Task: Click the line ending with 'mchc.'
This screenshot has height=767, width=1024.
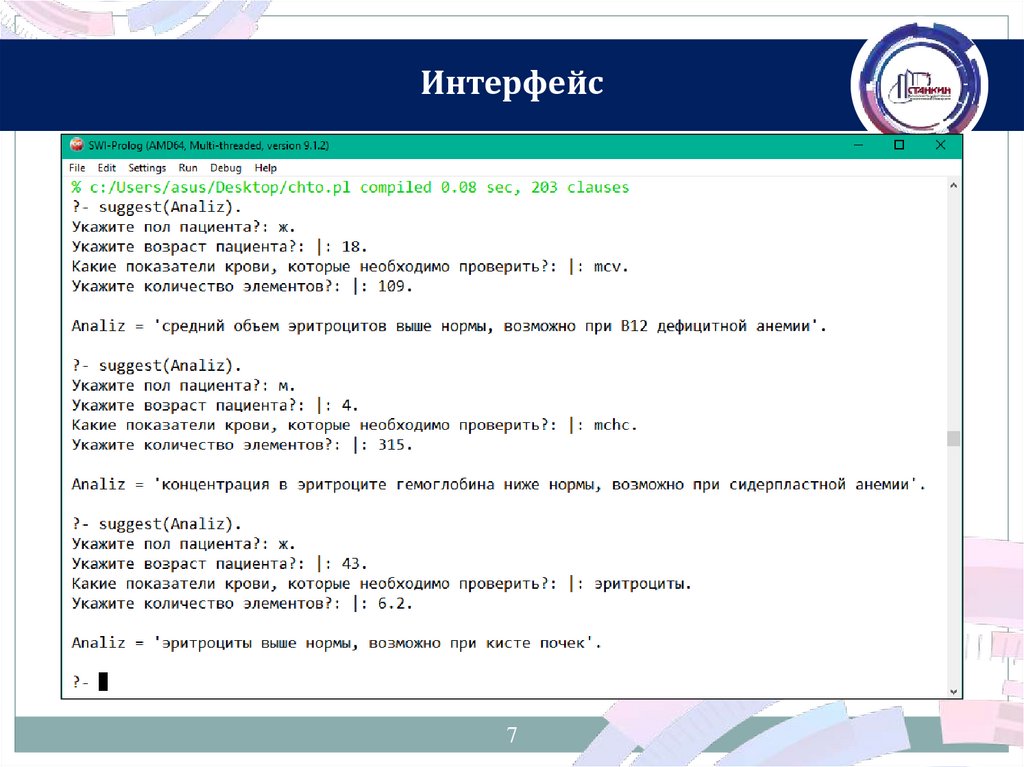Action: click(x=355, y=425)
